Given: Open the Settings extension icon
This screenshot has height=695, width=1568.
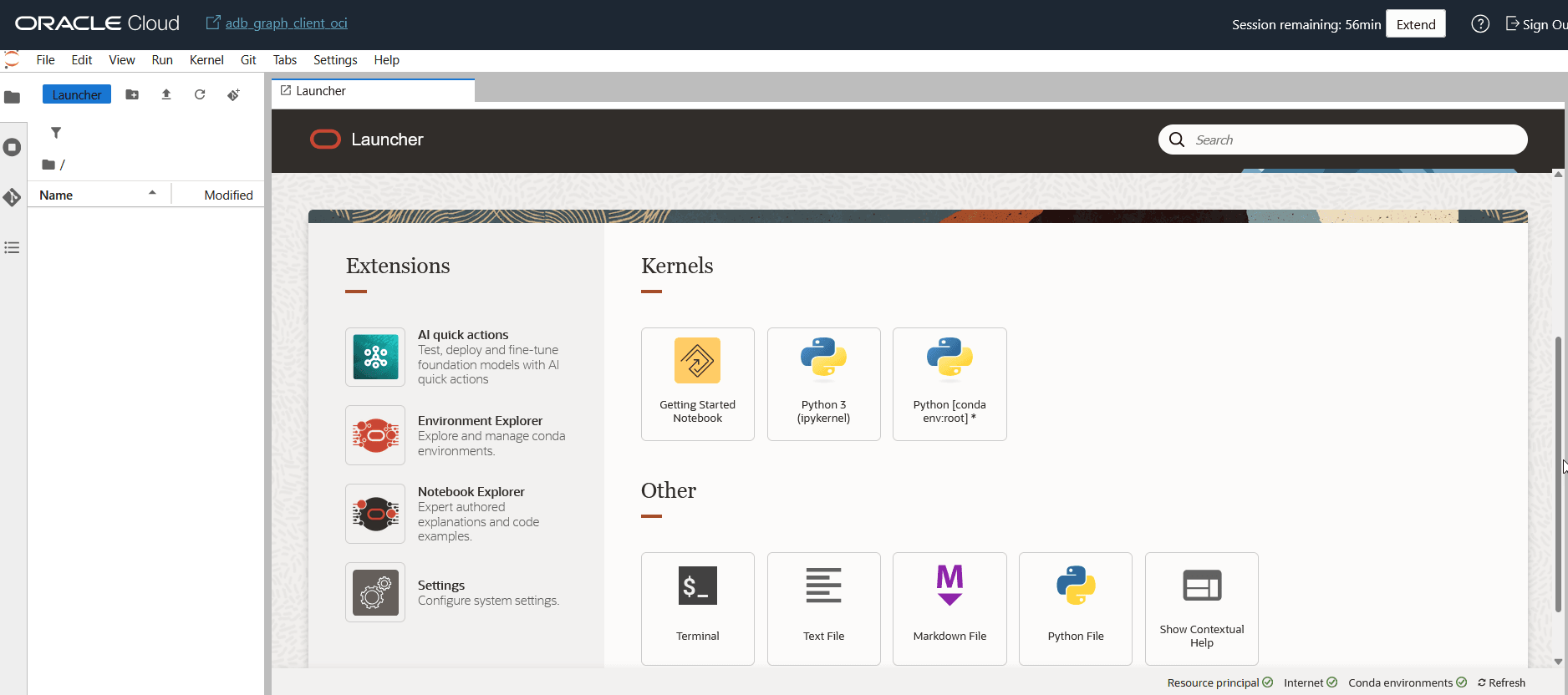Looking at the screenshot, I should point(375,592).
